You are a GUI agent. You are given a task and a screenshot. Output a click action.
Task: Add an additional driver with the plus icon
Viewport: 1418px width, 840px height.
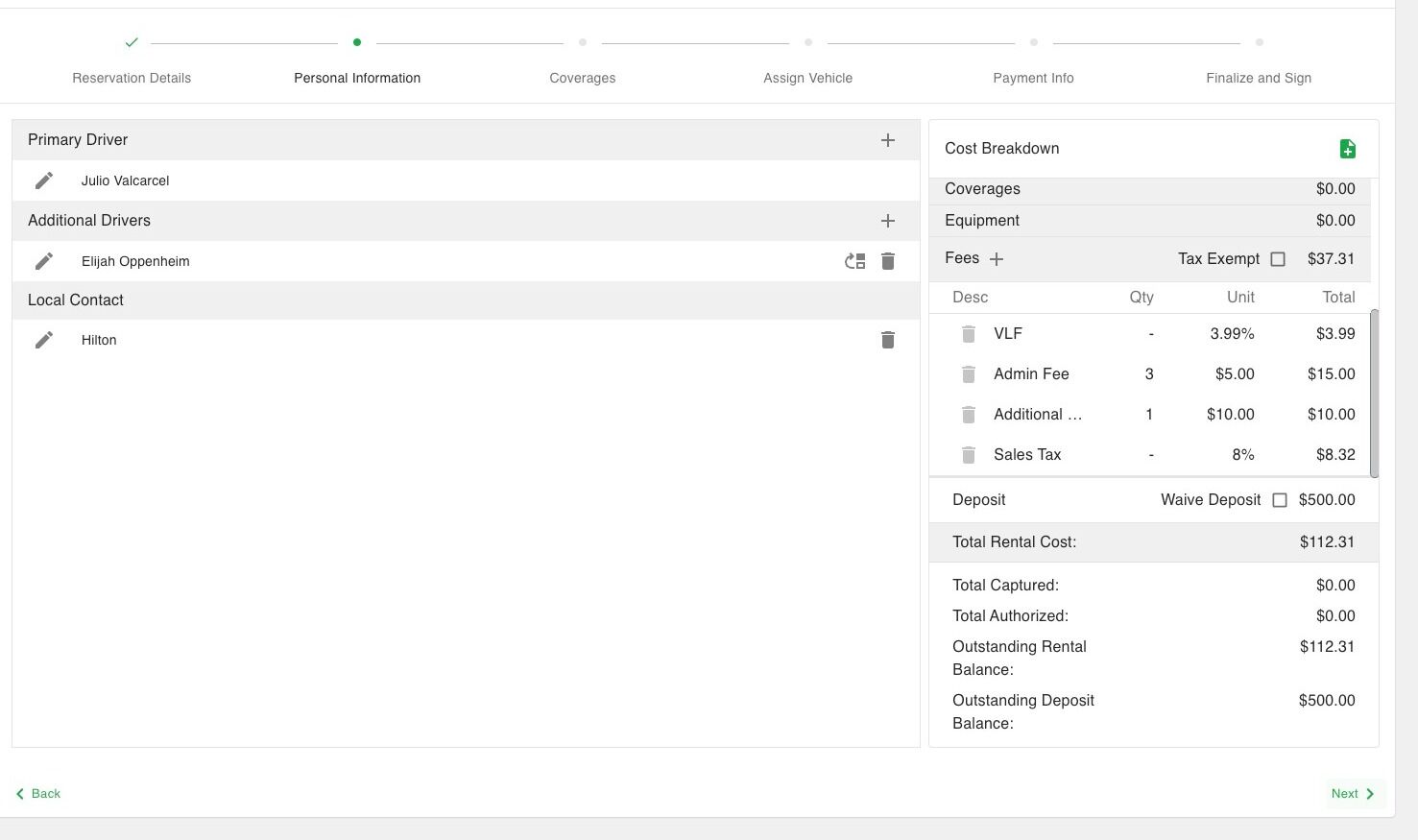(x=888, y=220)
